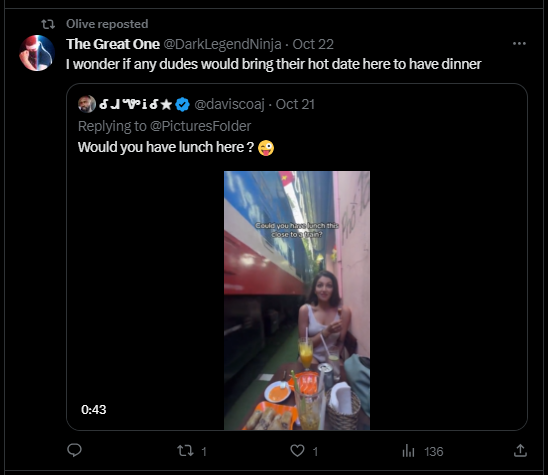Open the @daviscoaj handle
548x475 pixels.
coord(229,104)
